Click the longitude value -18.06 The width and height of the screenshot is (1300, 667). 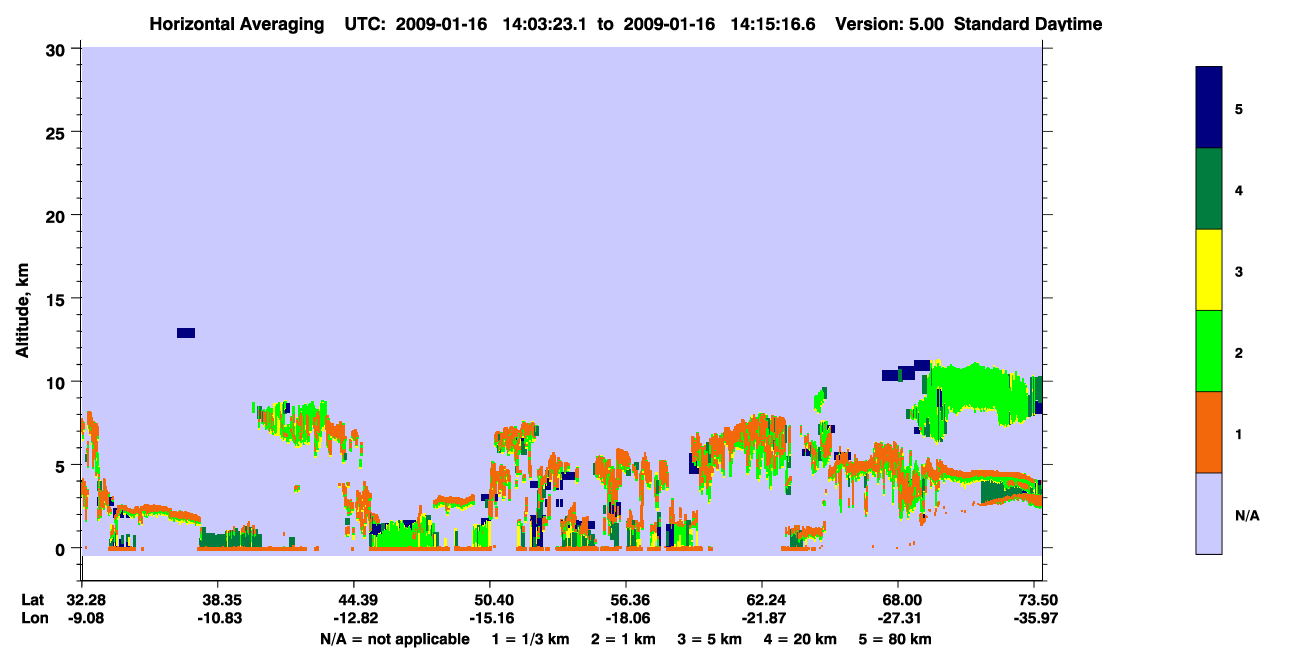click(x=626, y=618)
